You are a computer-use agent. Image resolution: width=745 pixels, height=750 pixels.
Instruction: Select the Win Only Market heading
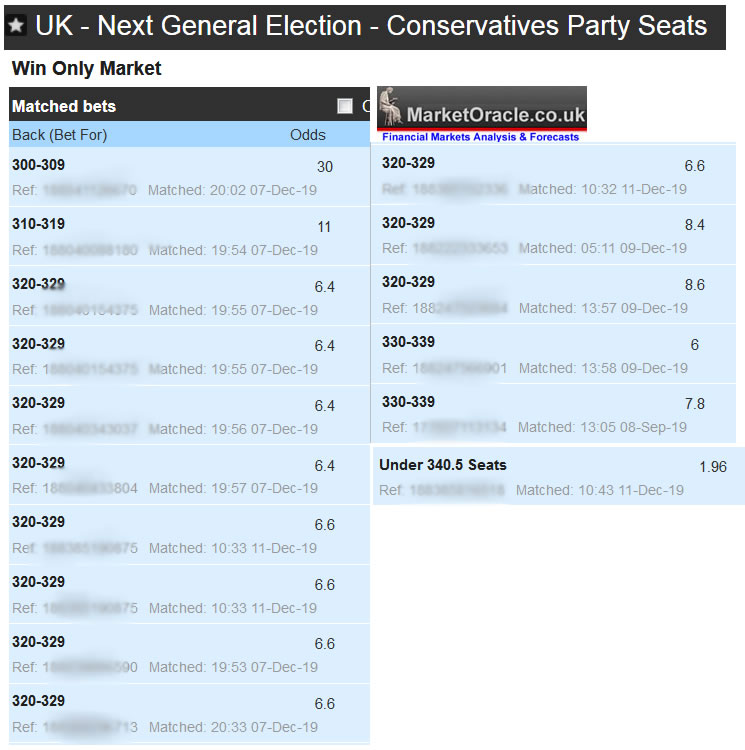86,69
